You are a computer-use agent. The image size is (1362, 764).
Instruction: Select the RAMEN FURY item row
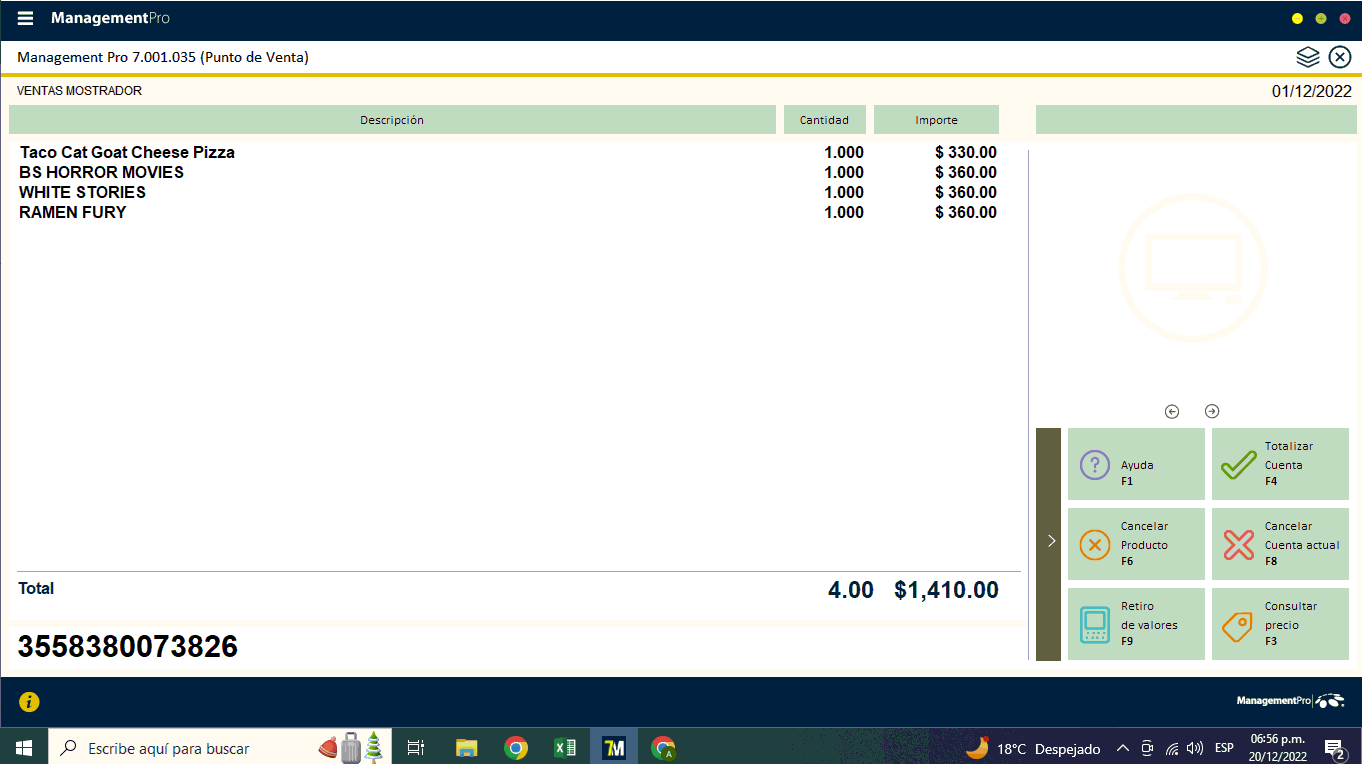(73, 212)
